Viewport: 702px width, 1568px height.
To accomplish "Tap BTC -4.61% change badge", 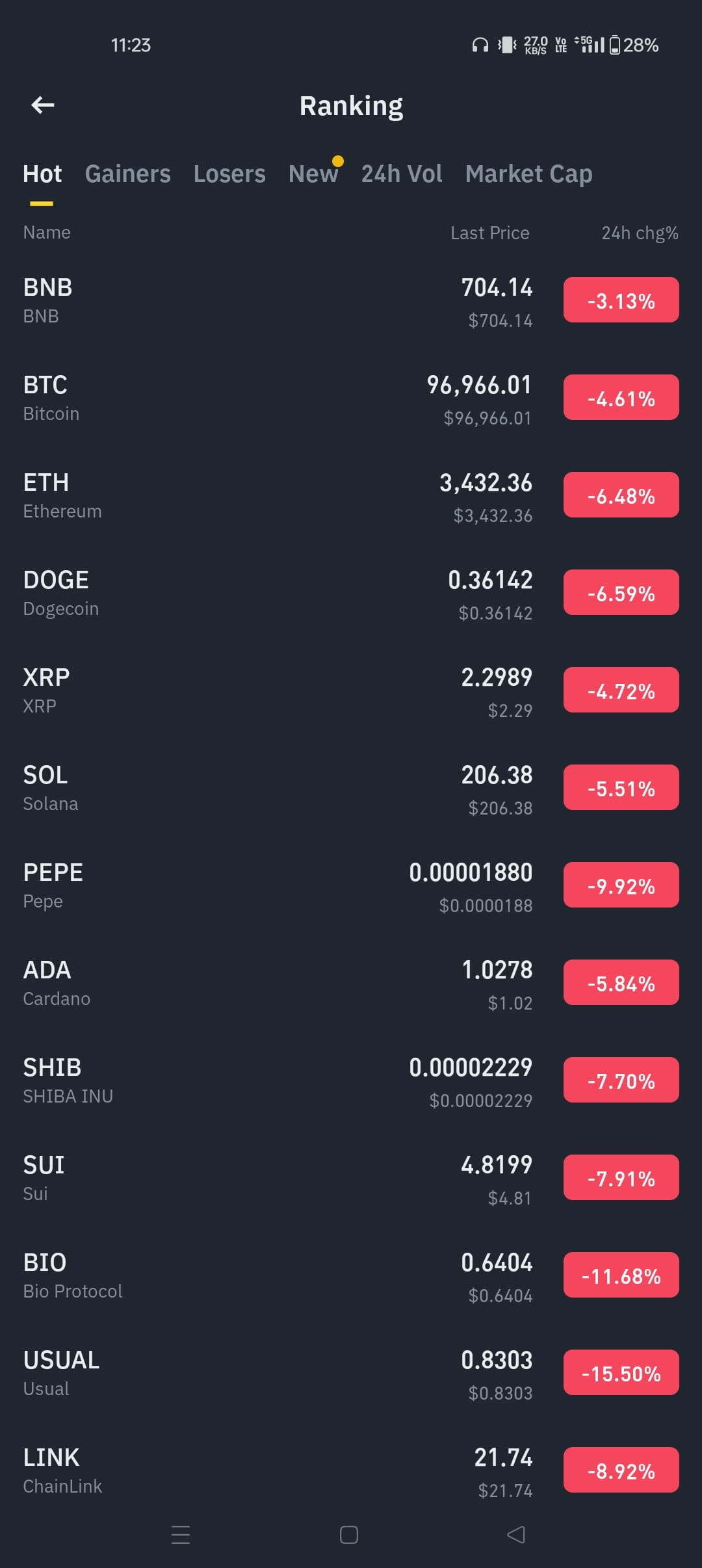I will point(621,397).
